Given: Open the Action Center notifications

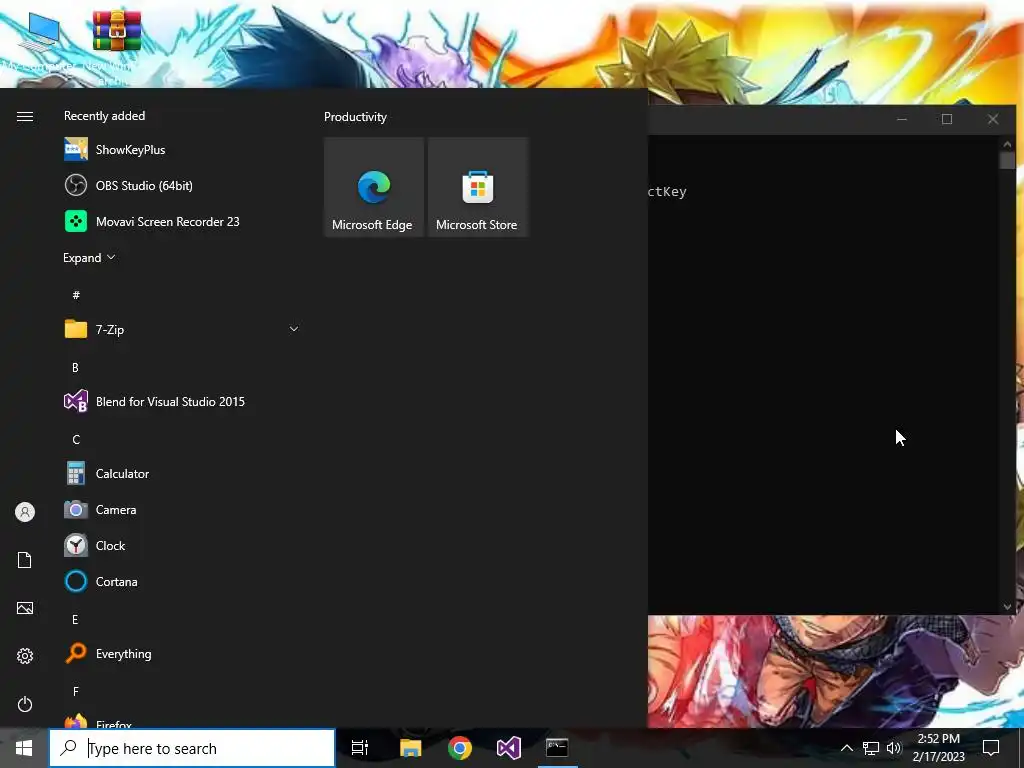Looking at the screenshot, I should (991, 748).
